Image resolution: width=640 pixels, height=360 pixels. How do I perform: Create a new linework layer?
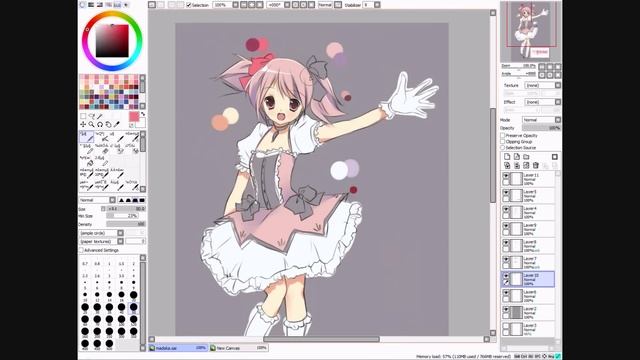click(x=517, y=157)
